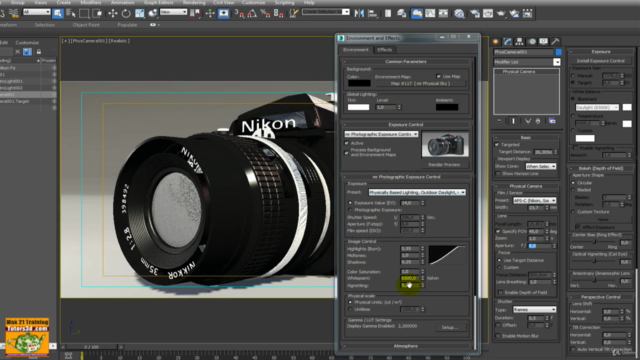Activate Select and Move tool
The width and height of the screenshot is (640, 360).
[113, 13]
